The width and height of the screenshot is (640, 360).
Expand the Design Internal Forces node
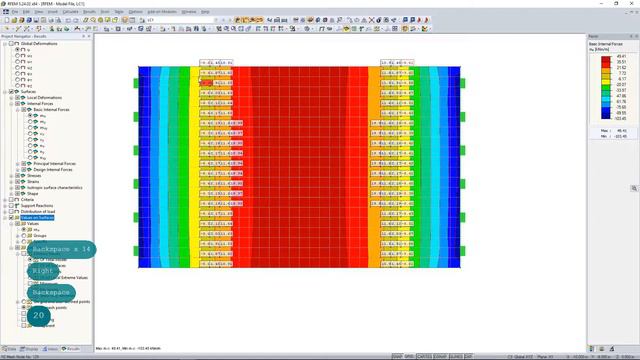coord(18,169)
